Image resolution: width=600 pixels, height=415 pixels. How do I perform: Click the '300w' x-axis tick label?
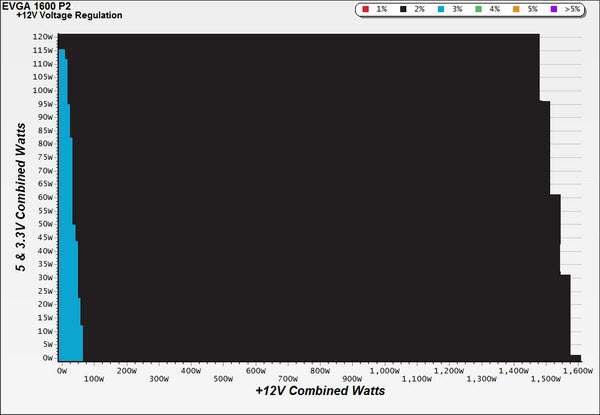click(x=159, y=379)
